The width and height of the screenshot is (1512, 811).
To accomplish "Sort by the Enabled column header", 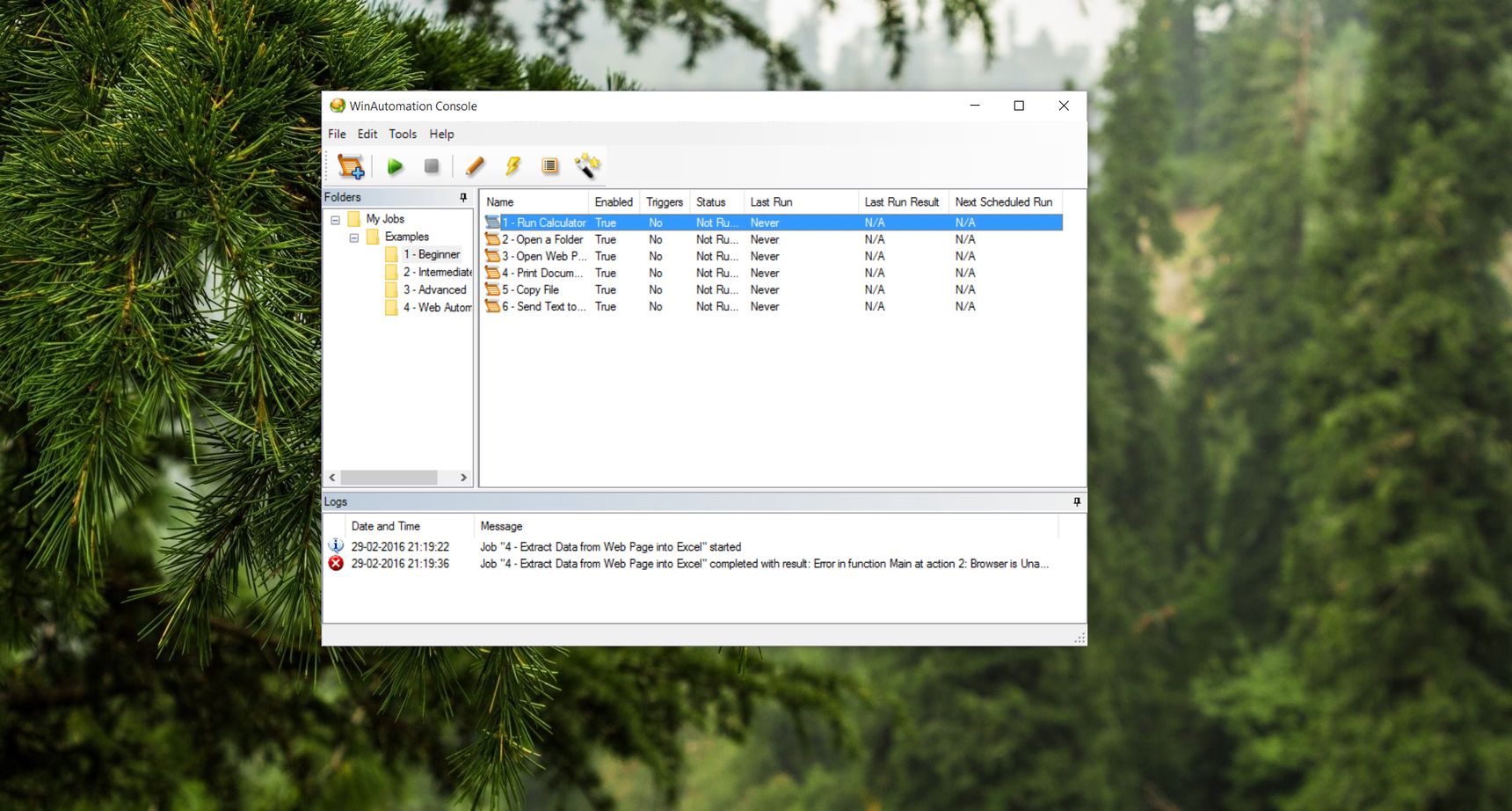I will click(x=614, y=201).
